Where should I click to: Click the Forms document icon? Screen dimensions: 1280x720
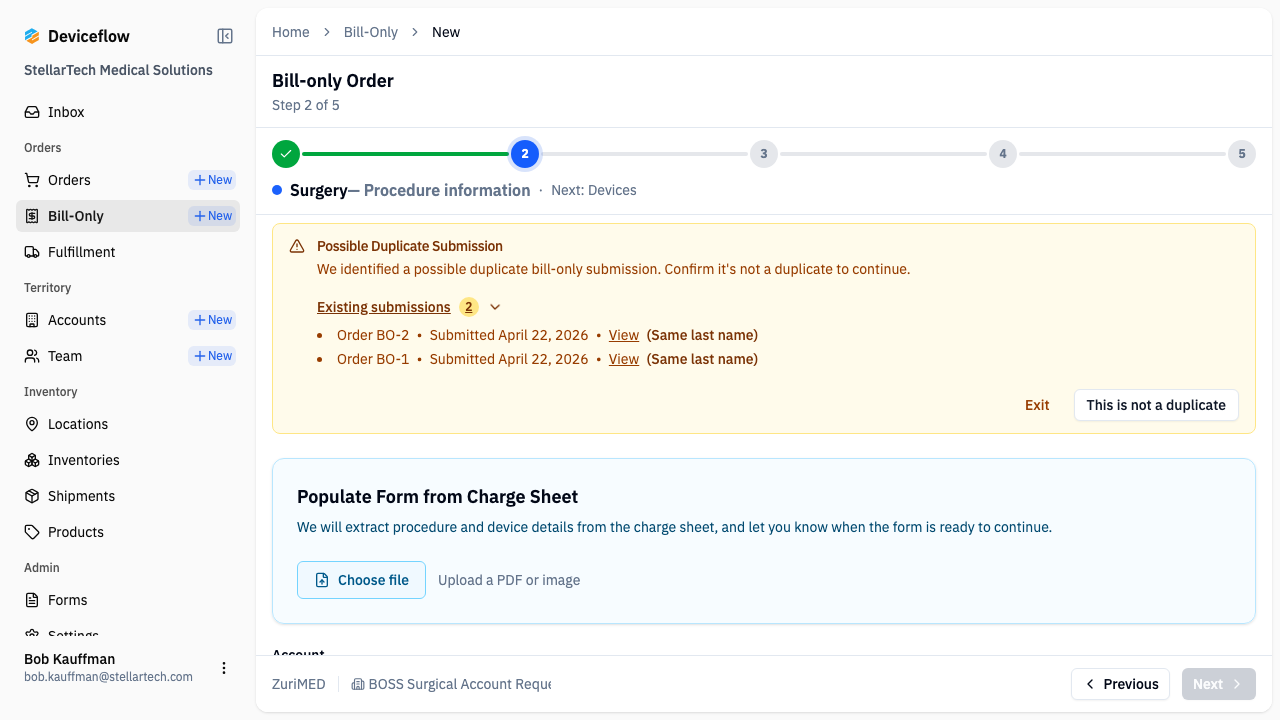(x=32, y=600)
